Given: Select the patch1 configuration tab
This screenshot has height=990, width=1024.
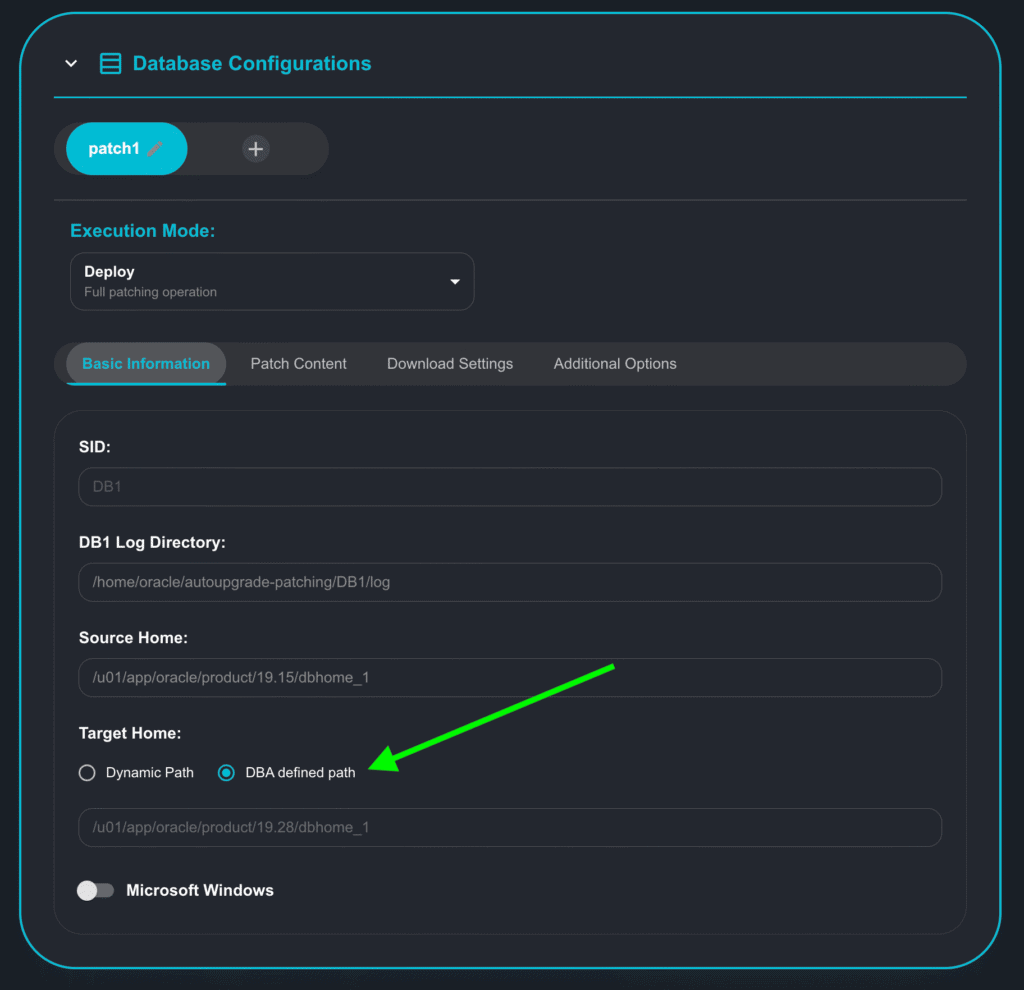Looking at the screenshot, I should [x=113, y=149].
